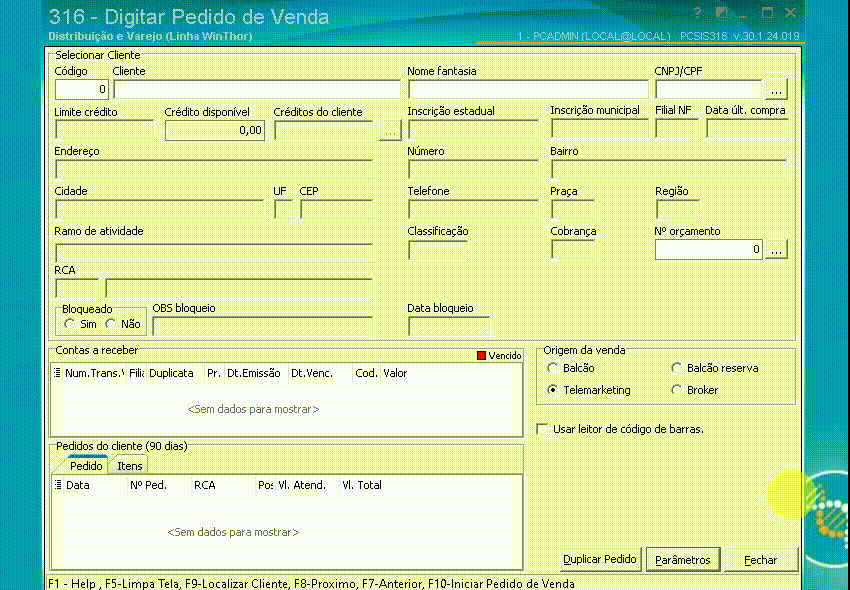The width and height of the screenshot is (850, 590).
Task: Click the Inscrição municipal field
Action: coord(600,130)
